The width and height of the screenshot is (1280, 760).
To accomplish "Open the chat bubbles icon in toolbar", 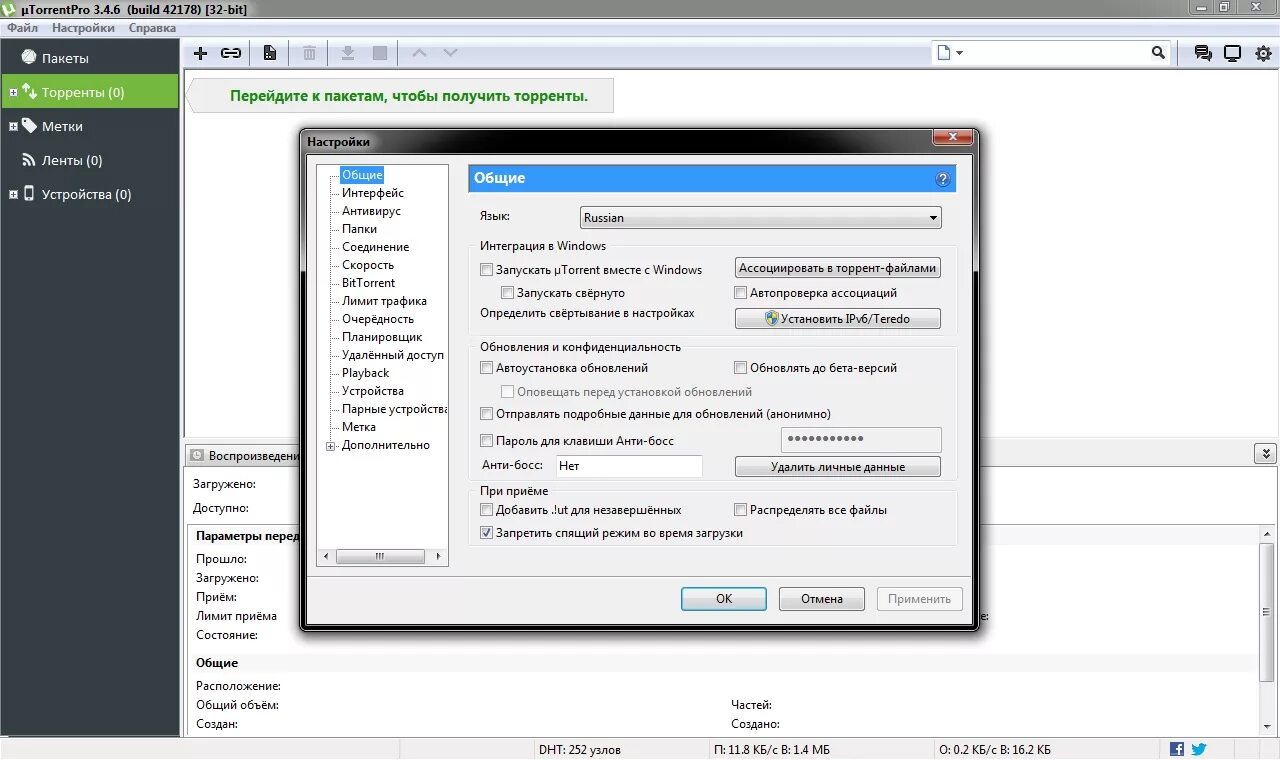I will tap(1203, 53).
